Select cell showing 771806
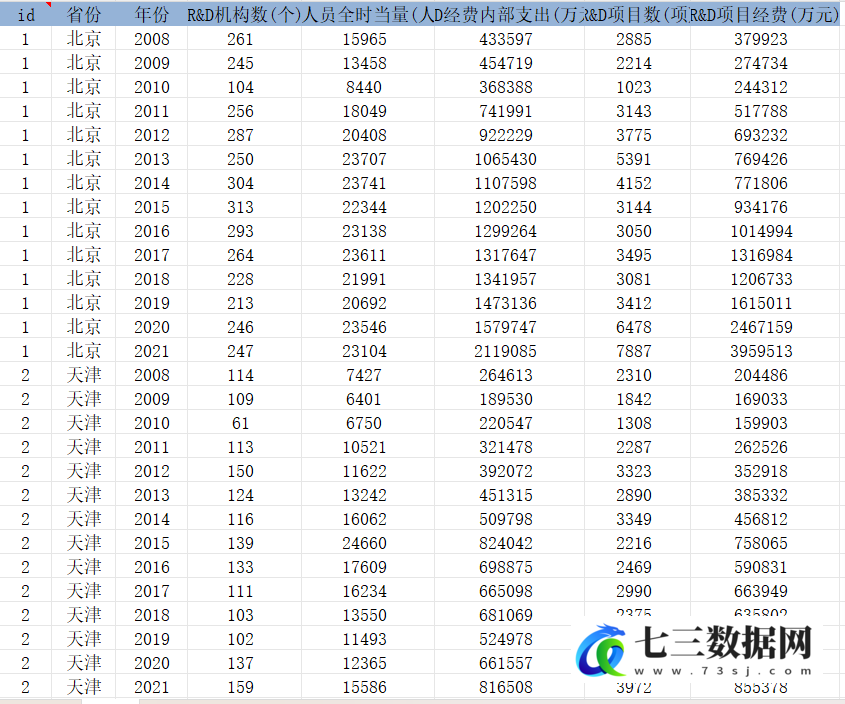Screen dimensions: 845x704 tap(765, 183)
